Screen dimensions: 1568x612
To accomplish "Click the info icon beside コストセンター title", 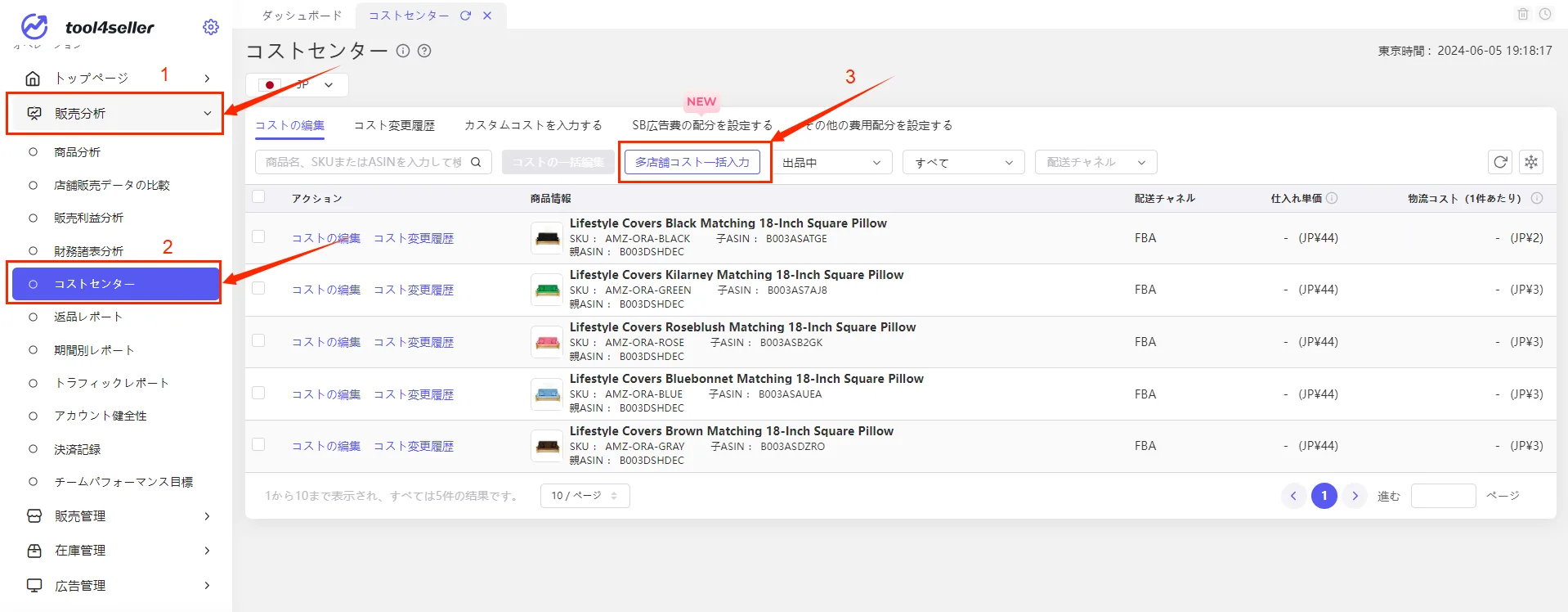I will coord(403,51).
